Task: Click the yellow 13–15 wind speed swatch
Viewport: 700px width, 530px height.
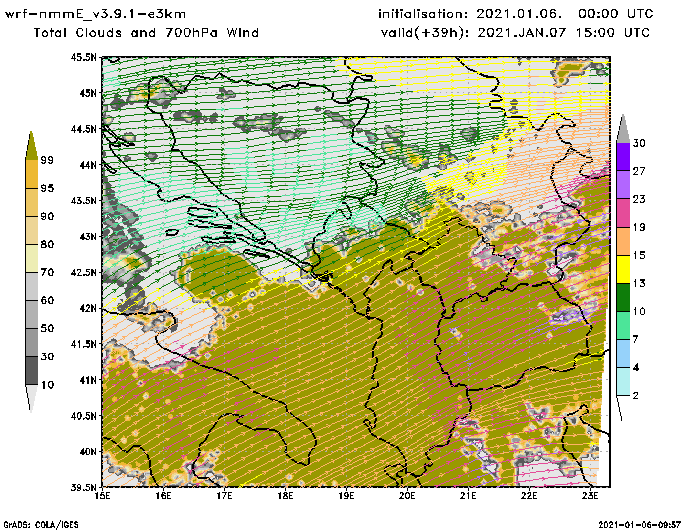Action: [x=623, y=269]
